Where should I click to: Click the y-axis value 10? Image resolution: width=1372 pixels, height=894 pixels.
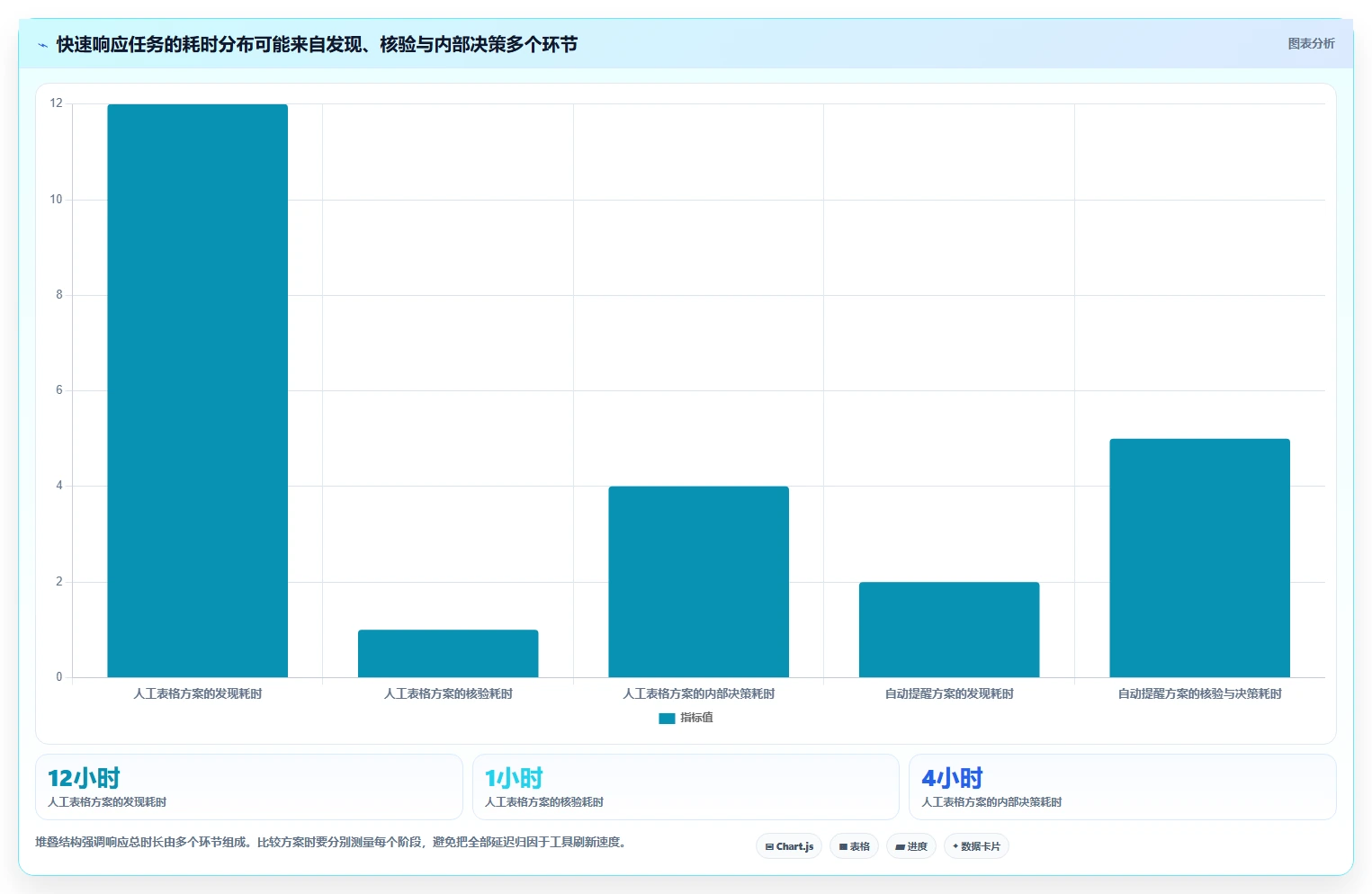[57, 200]
